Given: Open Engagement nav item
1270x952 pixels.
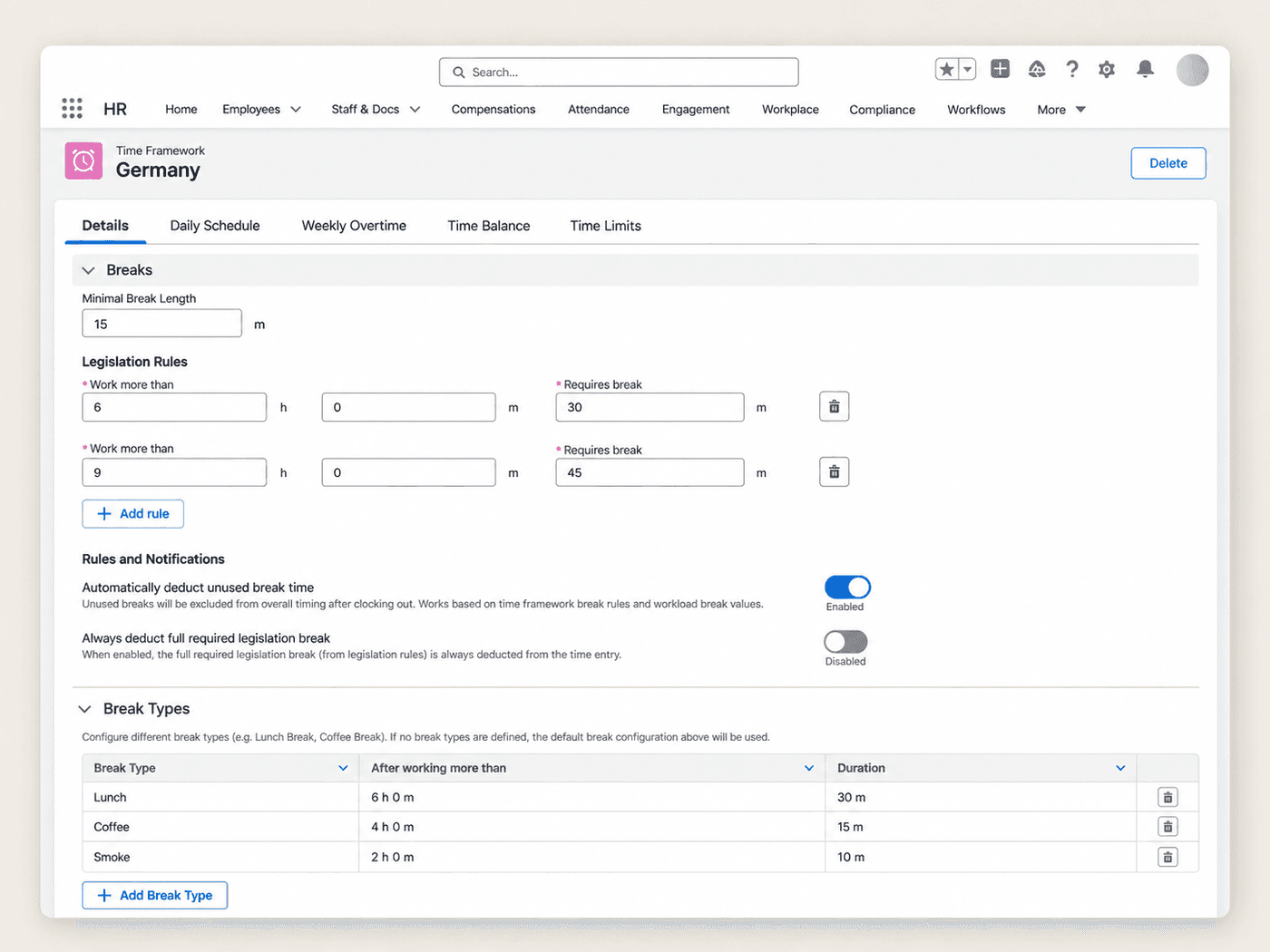Looking at the screenshot, I should pyautogui.click(x=696, y=110).
